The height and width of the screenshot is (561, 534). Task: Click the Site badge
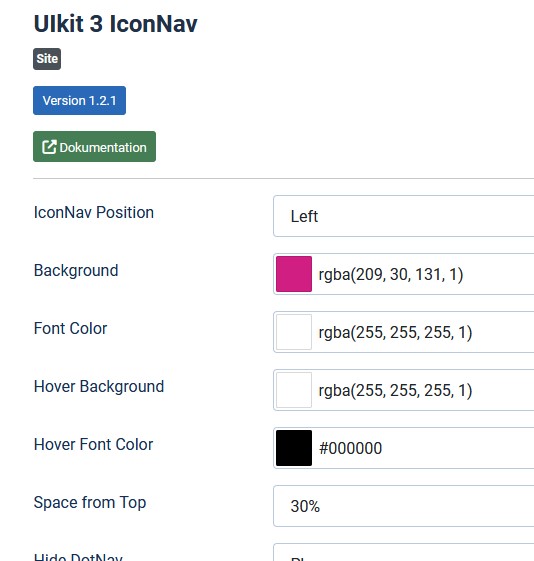(x=47, y=59)
